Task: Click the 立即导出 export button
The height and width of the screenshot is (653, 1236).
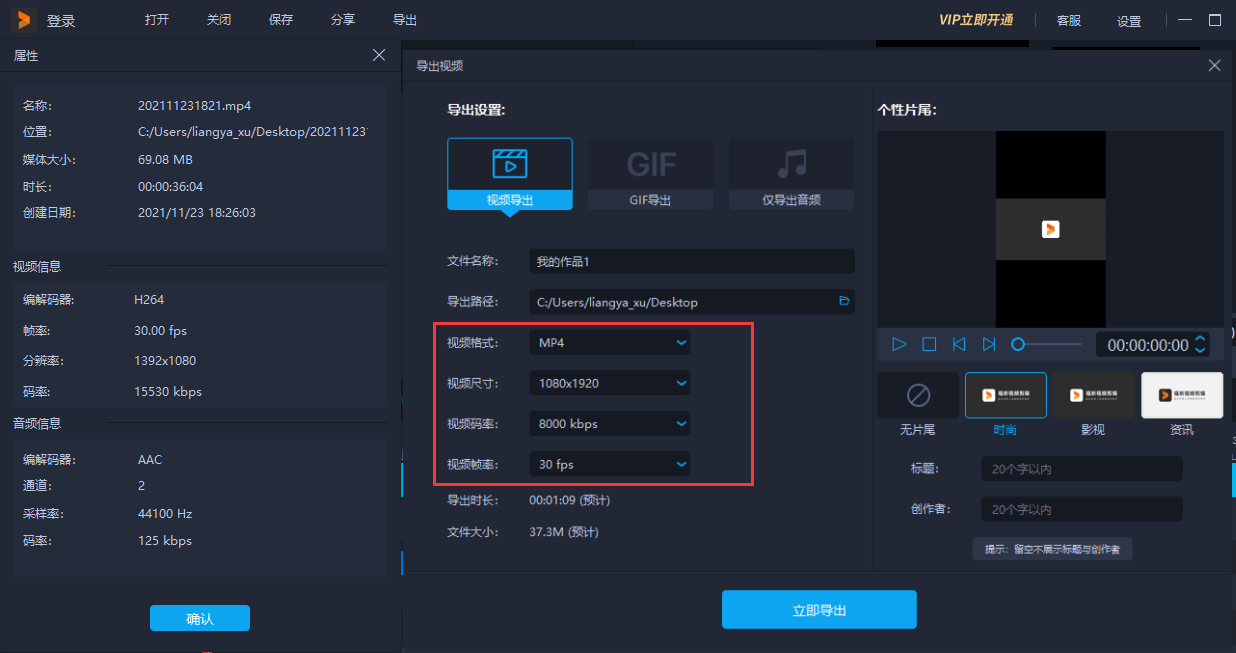Action: pyautogui.click(x=819, y=609)
